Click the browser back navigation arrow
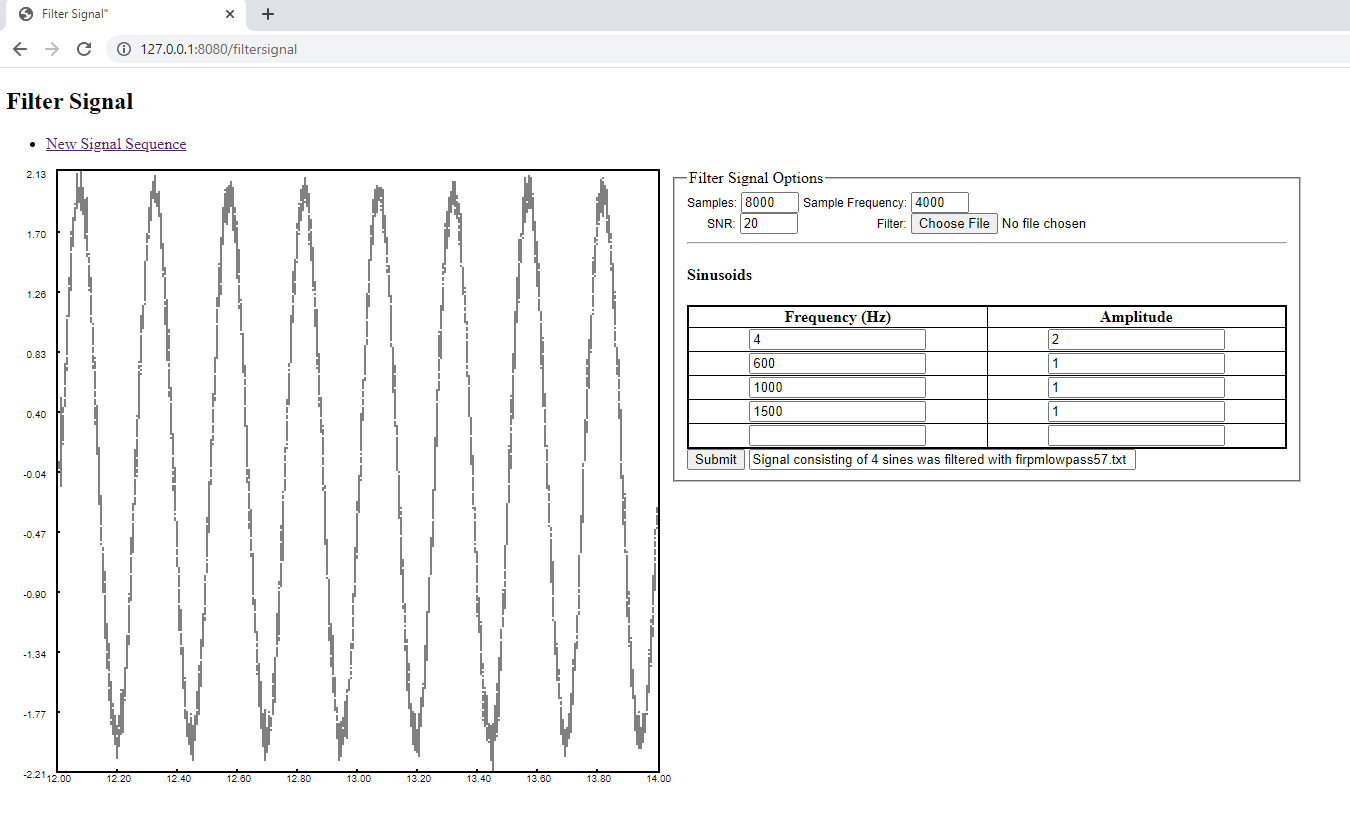 point(20,47)
